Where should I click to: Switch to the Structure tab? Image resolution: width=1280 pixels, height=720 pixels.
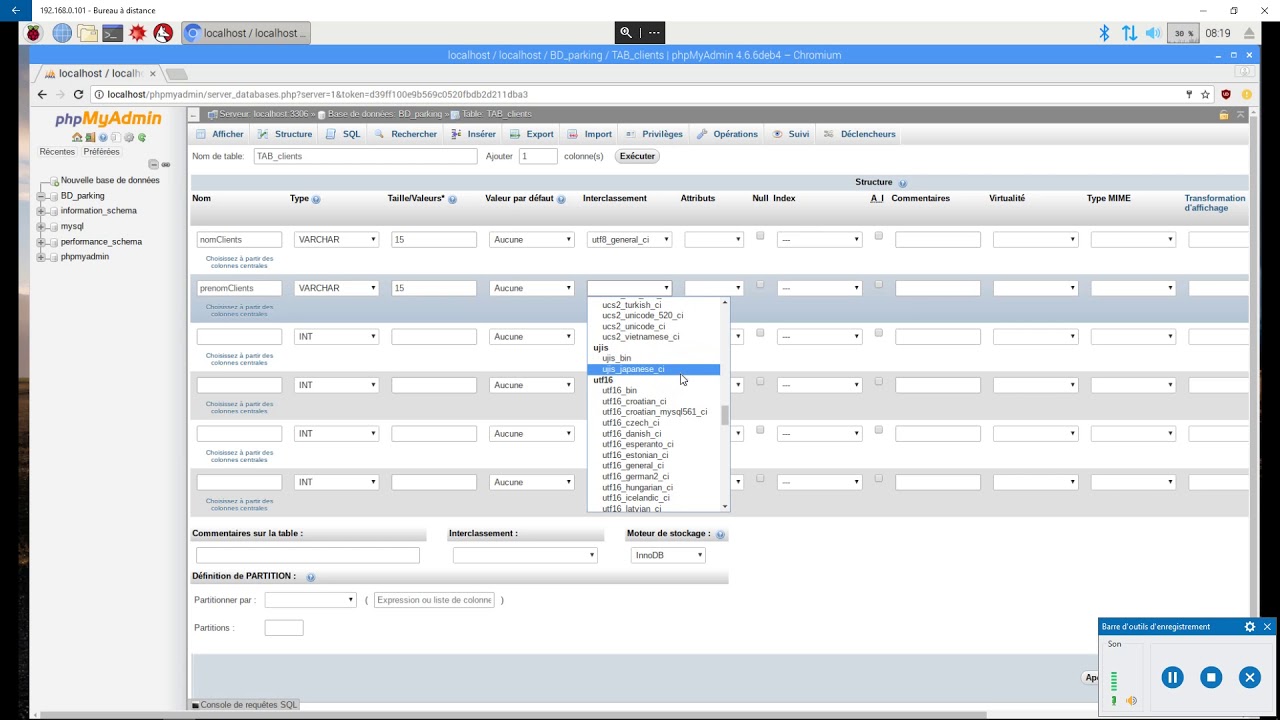pos(293,134)
